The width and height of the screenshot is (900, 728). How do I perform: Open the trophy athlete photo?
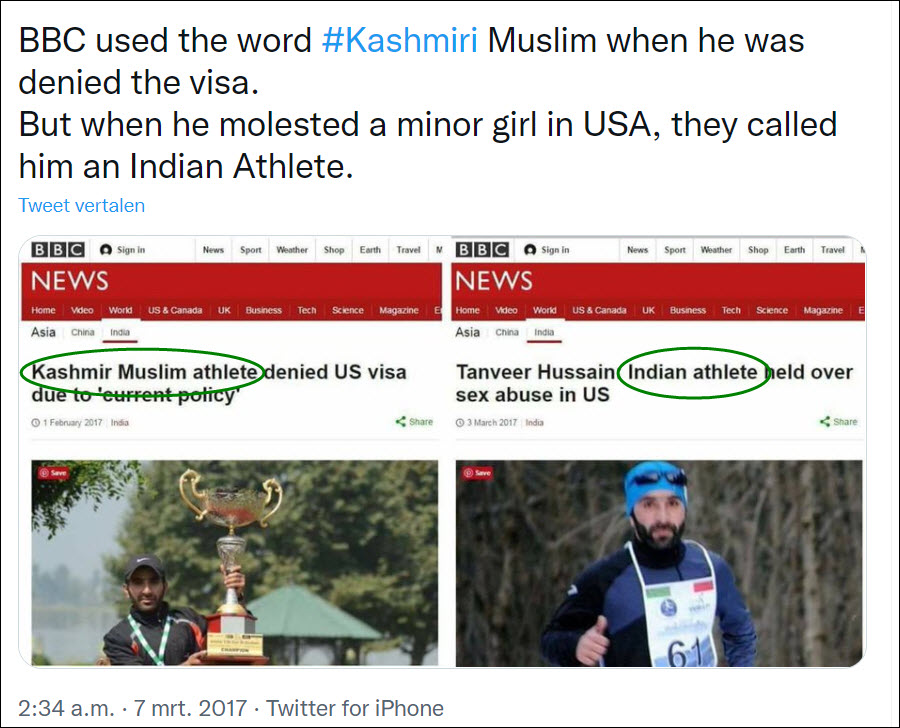[x=234, y=562]
